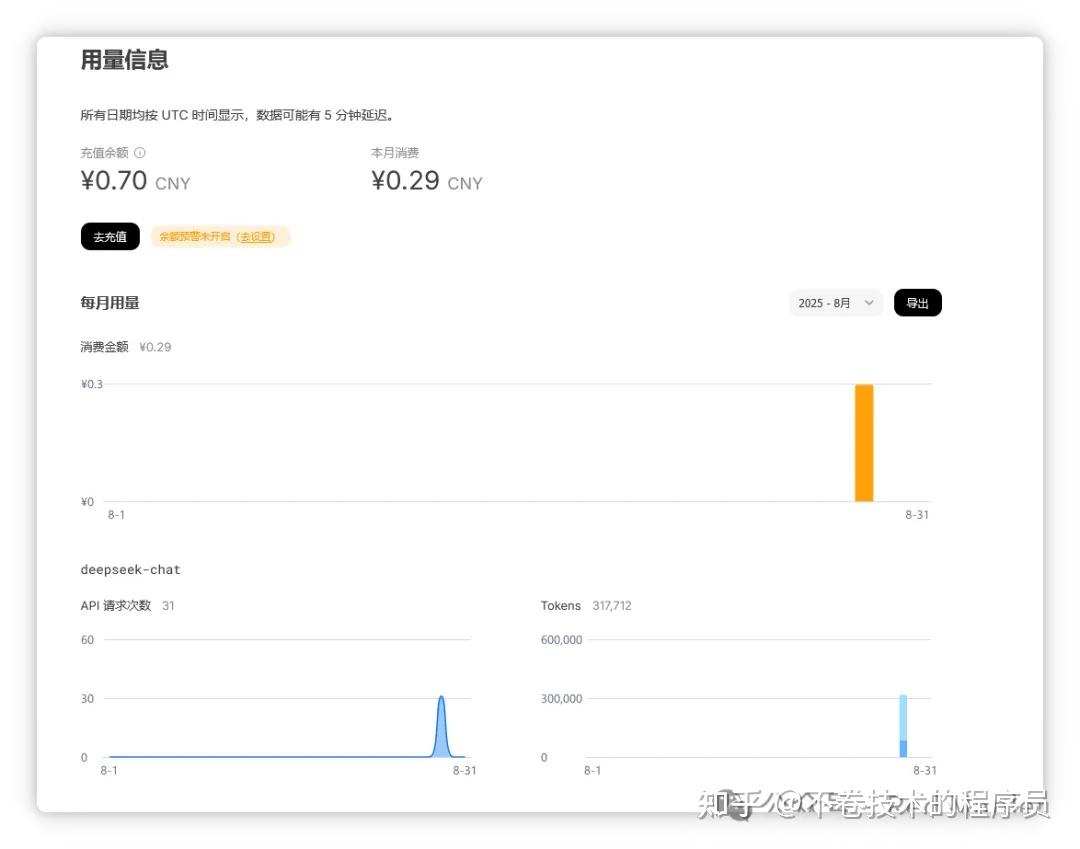Click the Tokens 317,712 label
Viewport: 1080px width, 849px height.
585,605
